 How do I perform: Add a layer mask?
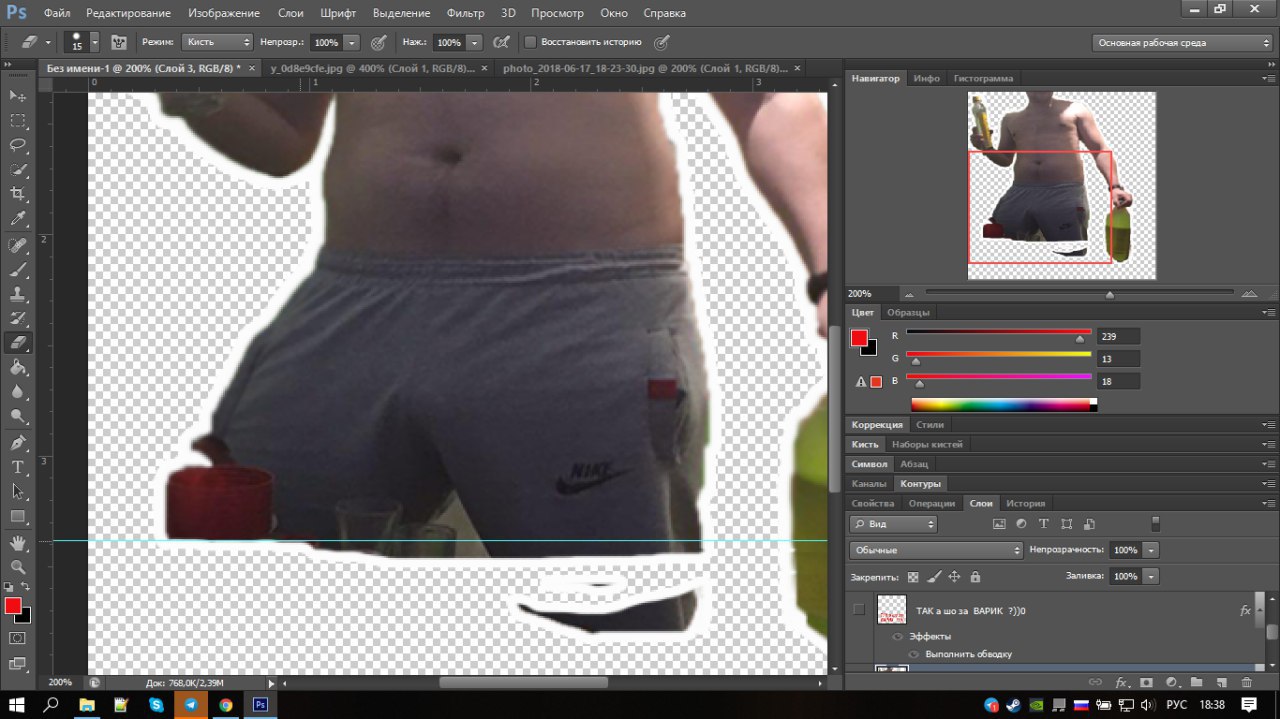click(x=1146, y=683)
